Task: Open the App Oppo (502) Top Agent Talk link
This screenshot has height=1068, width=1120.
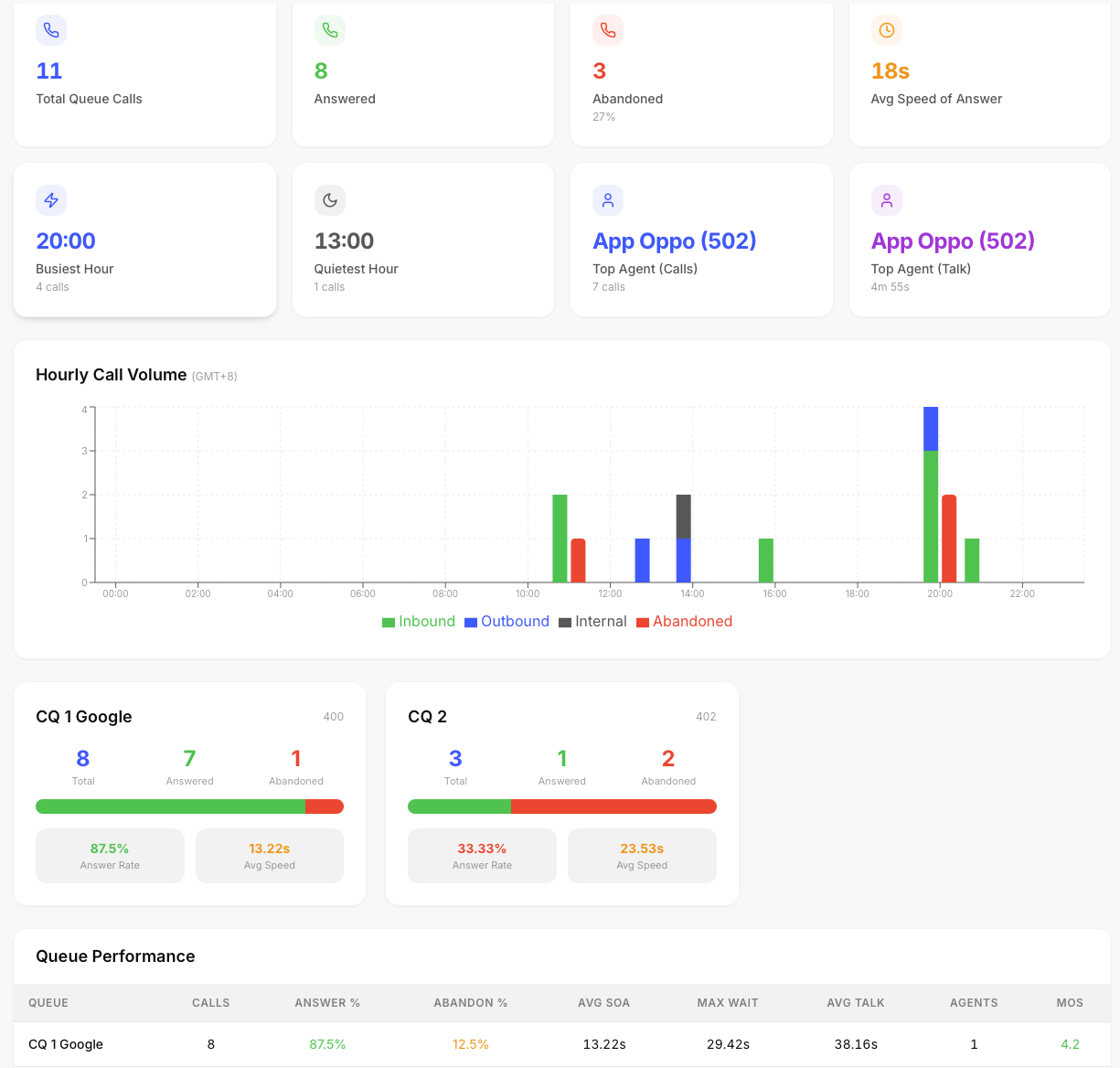Action: (x=953, y=240)
